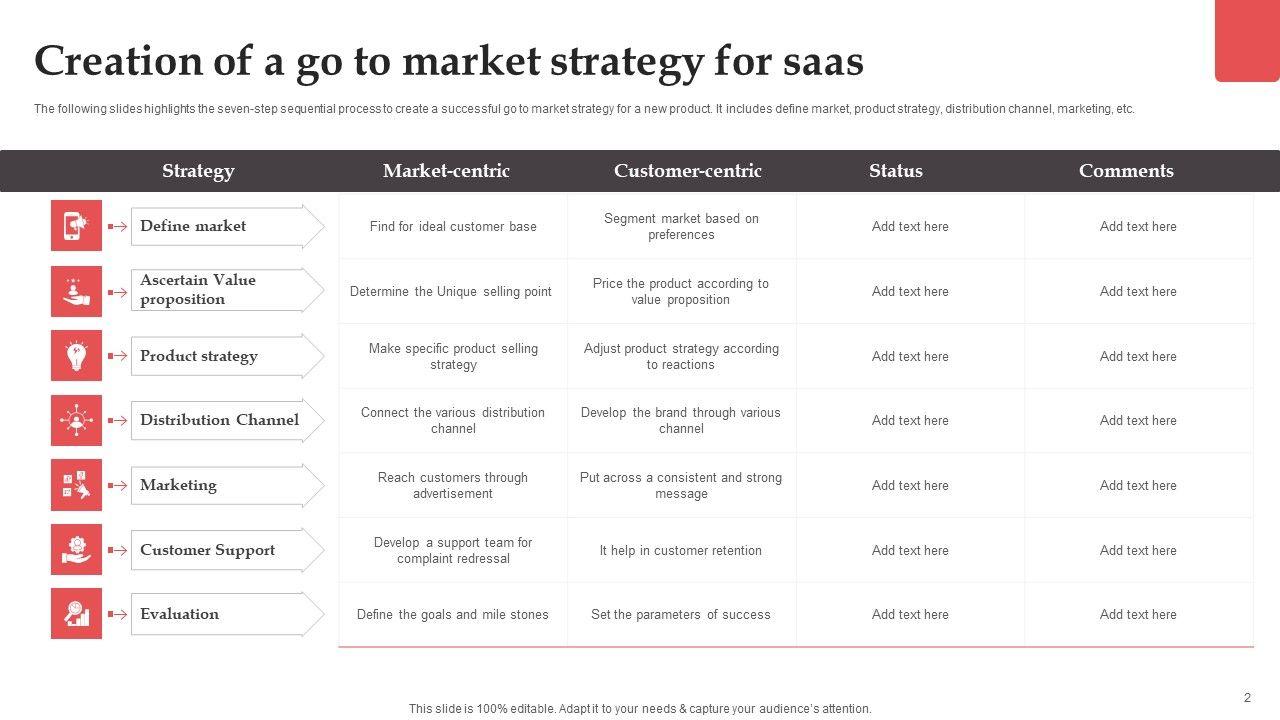Select the Customer-centric column header
Viewport: 1280px width, 720px height.
click(688, 171)
